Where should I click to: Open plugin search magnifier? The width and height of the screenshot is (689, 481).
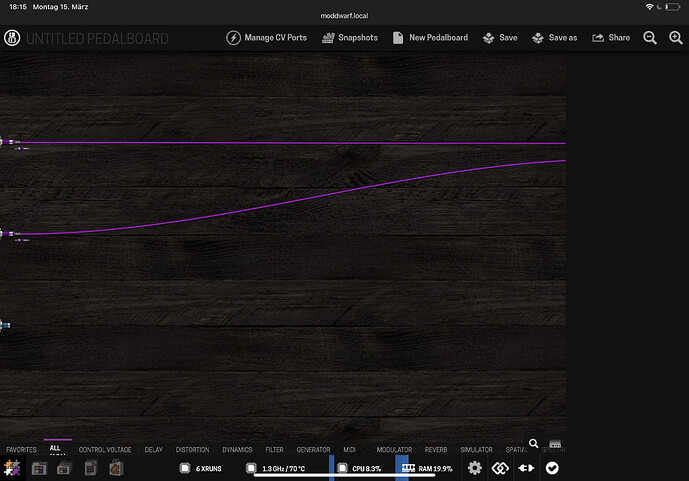tap(533, 444)
